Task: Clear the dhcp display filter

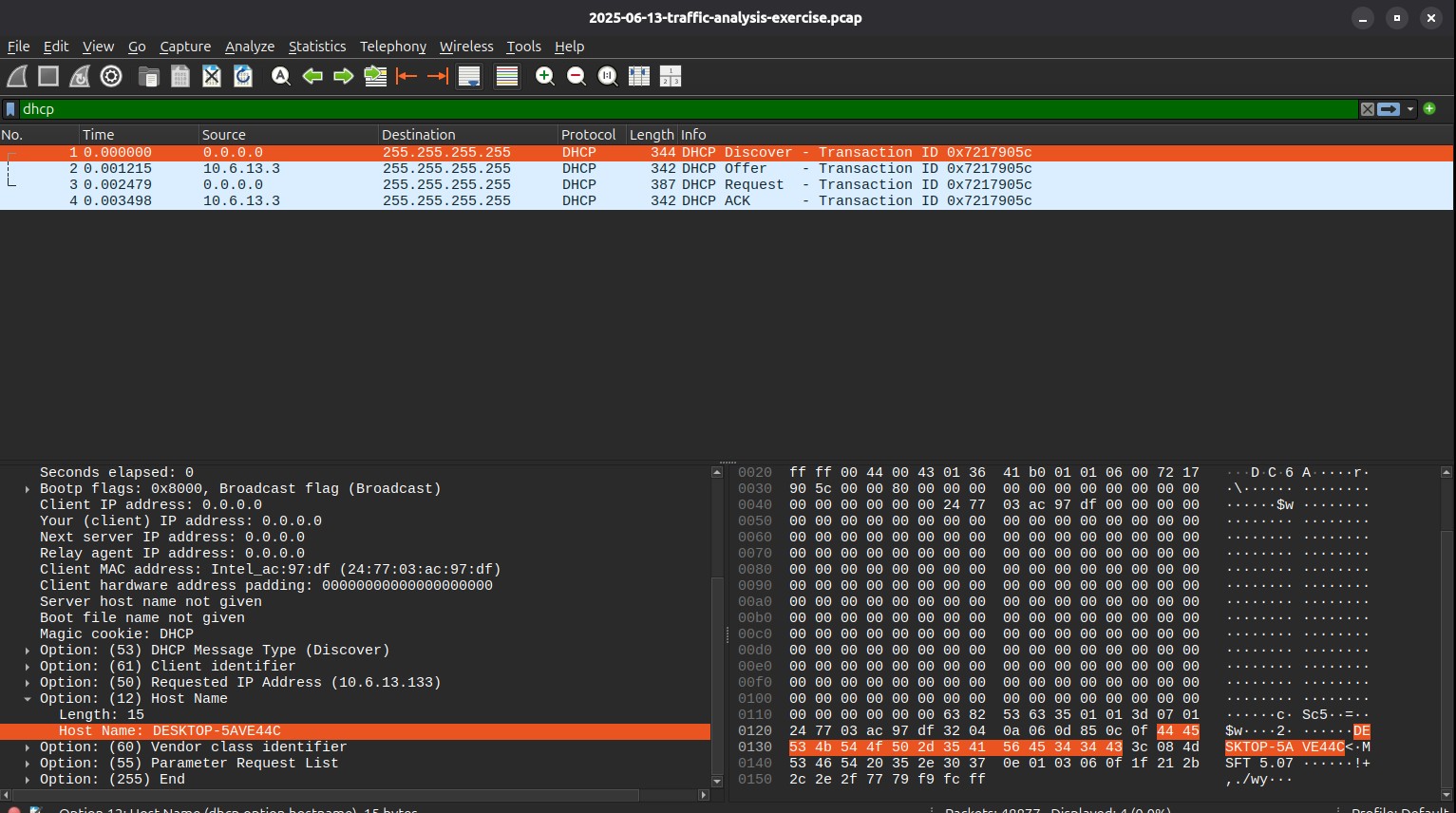Action: pyautogui.click(x=1368, y=109)
